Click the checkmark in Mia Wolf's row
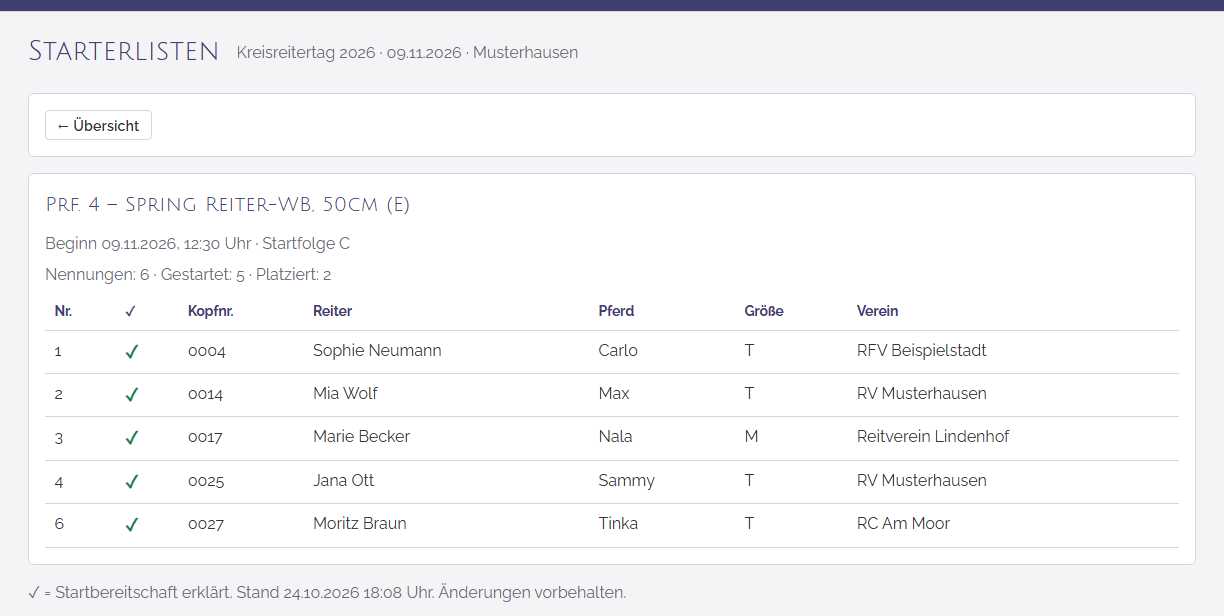Image resolution: width=1224 pixels, height=616 pixels. coord(131,394)
